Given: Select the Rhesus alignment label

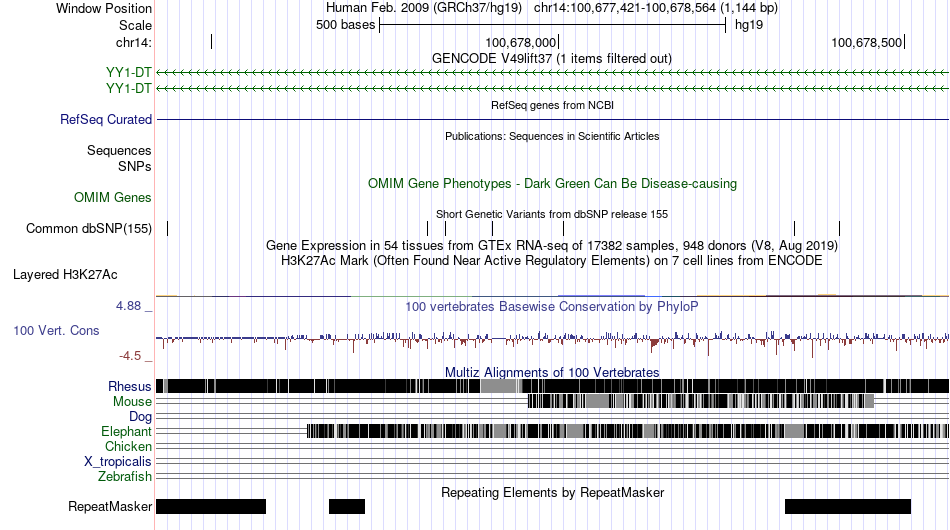Looking at the screenshot, I should pyautogui.click(x=130, y=386).
